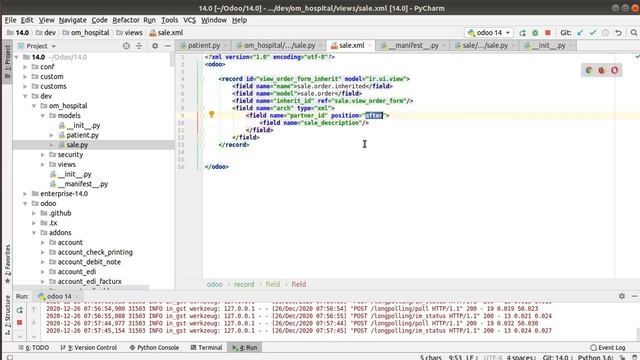The width and height of the screenshot is (640, 360).
Task: Click the record breadcrumb below the editor
Action: tap(244, 284)
